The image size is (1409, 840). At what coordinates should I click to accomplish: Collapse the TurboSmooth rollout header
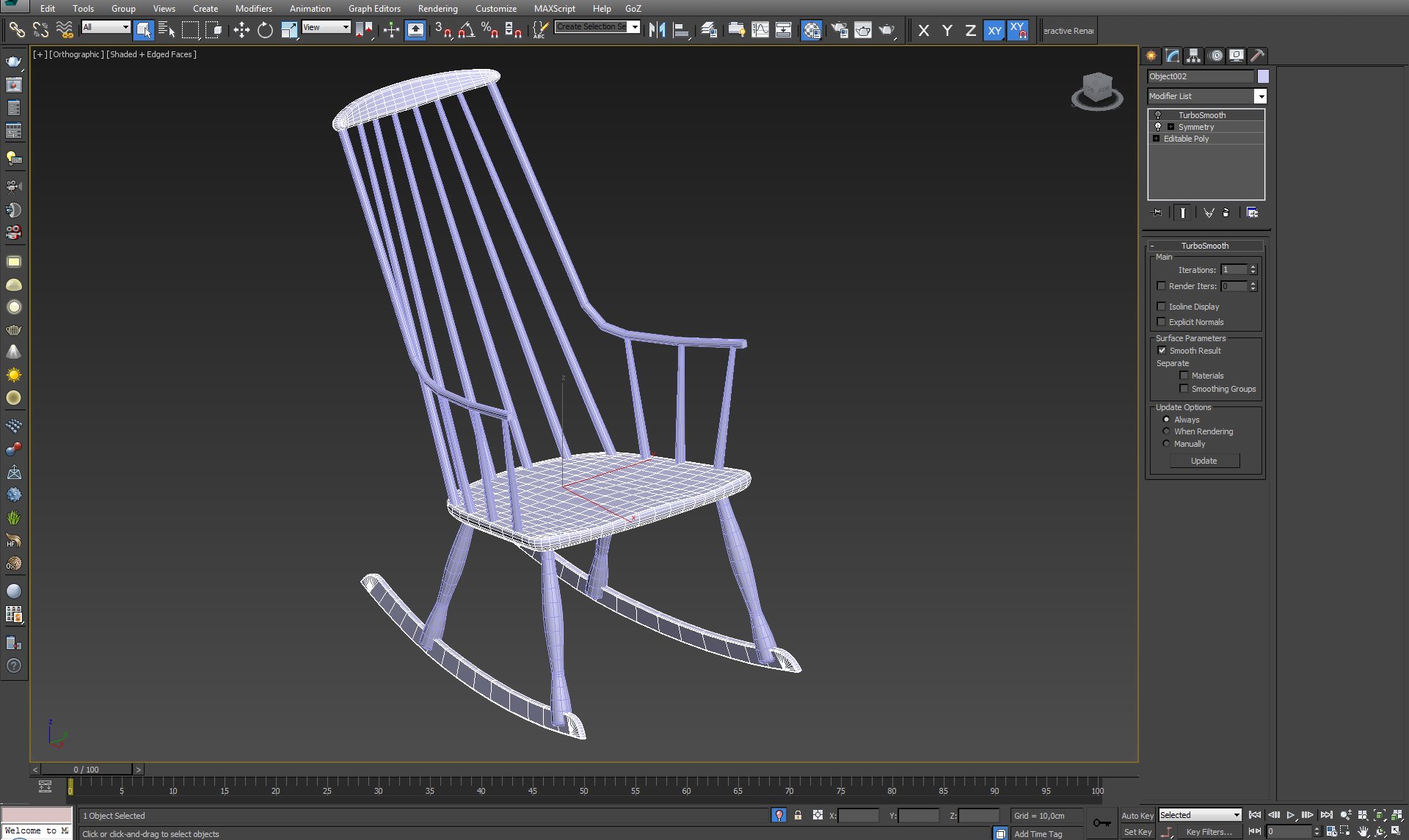click(1205, 246)
